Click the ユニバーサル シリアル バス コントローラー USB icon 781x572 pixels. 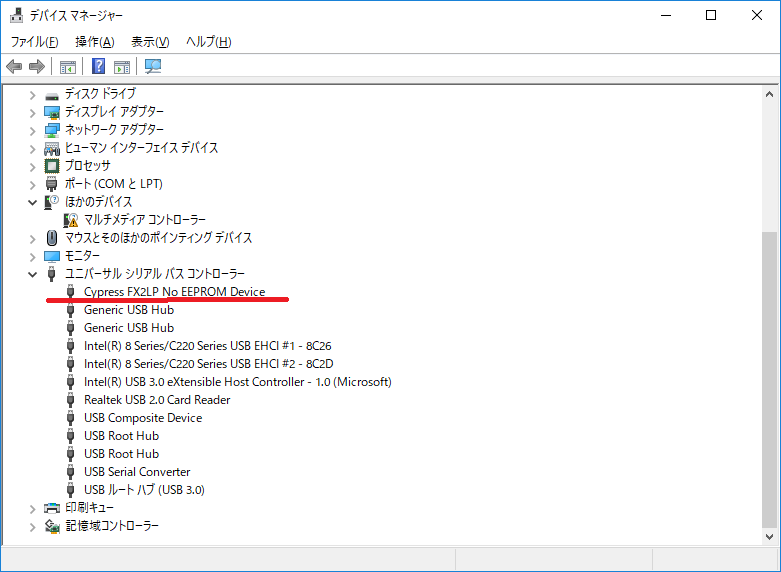click(51, 274)
